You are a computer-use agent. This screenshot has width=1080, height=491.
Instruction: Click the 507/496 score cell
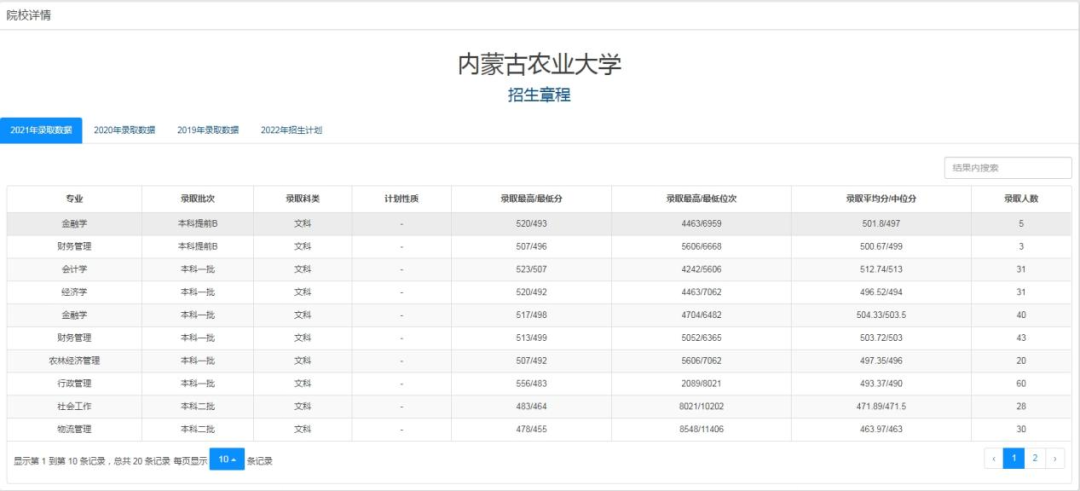(x=531, y=247)
